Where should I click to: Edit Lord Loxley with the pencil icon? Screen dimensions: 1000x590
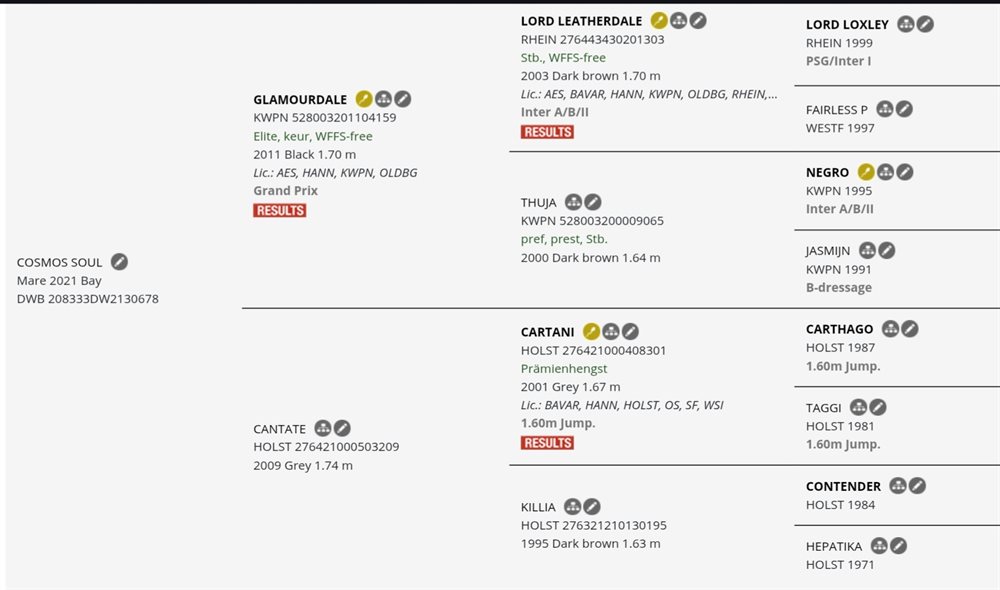[x=925, y=24]
